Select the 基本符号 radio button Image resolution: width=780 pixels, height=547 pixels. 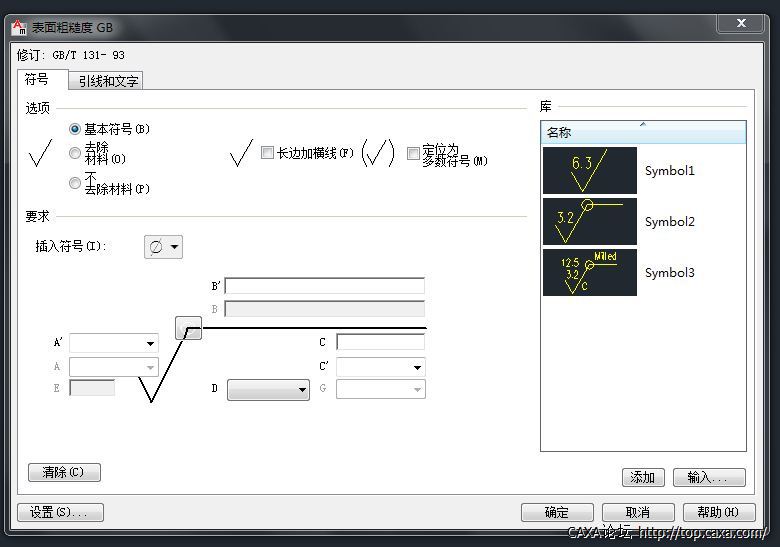click(x=75, y=129)
